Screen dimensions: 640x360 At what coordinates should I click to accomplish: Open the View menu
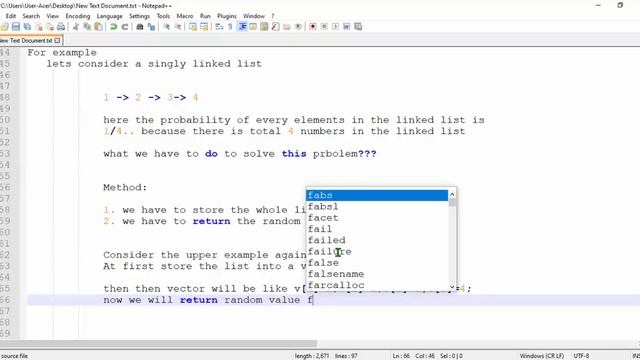coord(52,16)
